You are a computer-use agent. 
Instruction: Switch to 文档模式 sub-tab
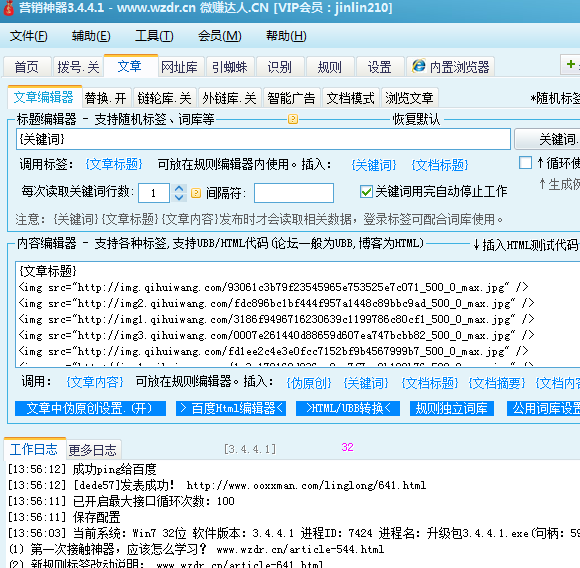click(x=351, y=98)
